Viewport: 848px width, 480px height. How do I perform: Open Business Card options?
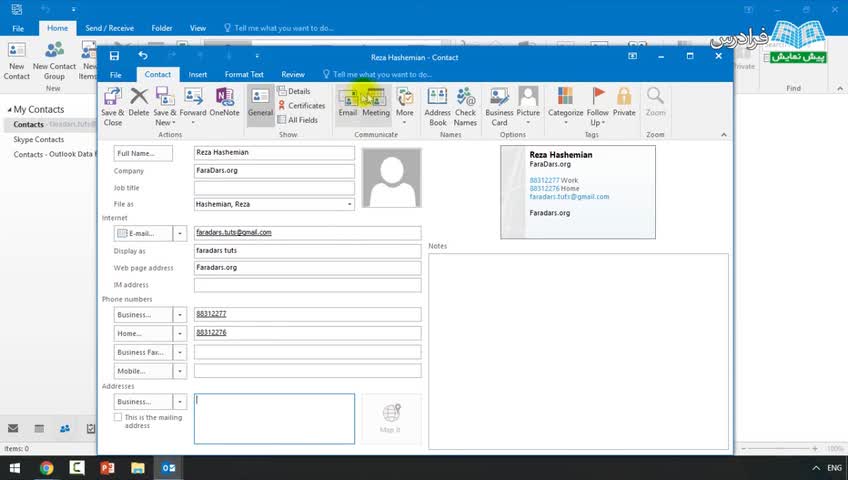tap(499, 107)
